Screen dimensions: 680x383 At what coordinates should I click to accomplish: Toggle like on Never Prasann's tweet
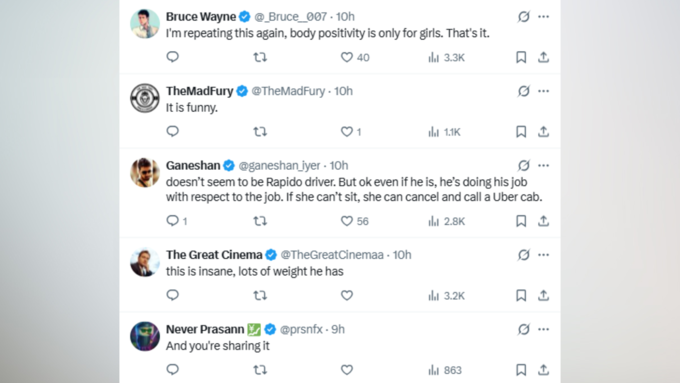tap(347, 370)
